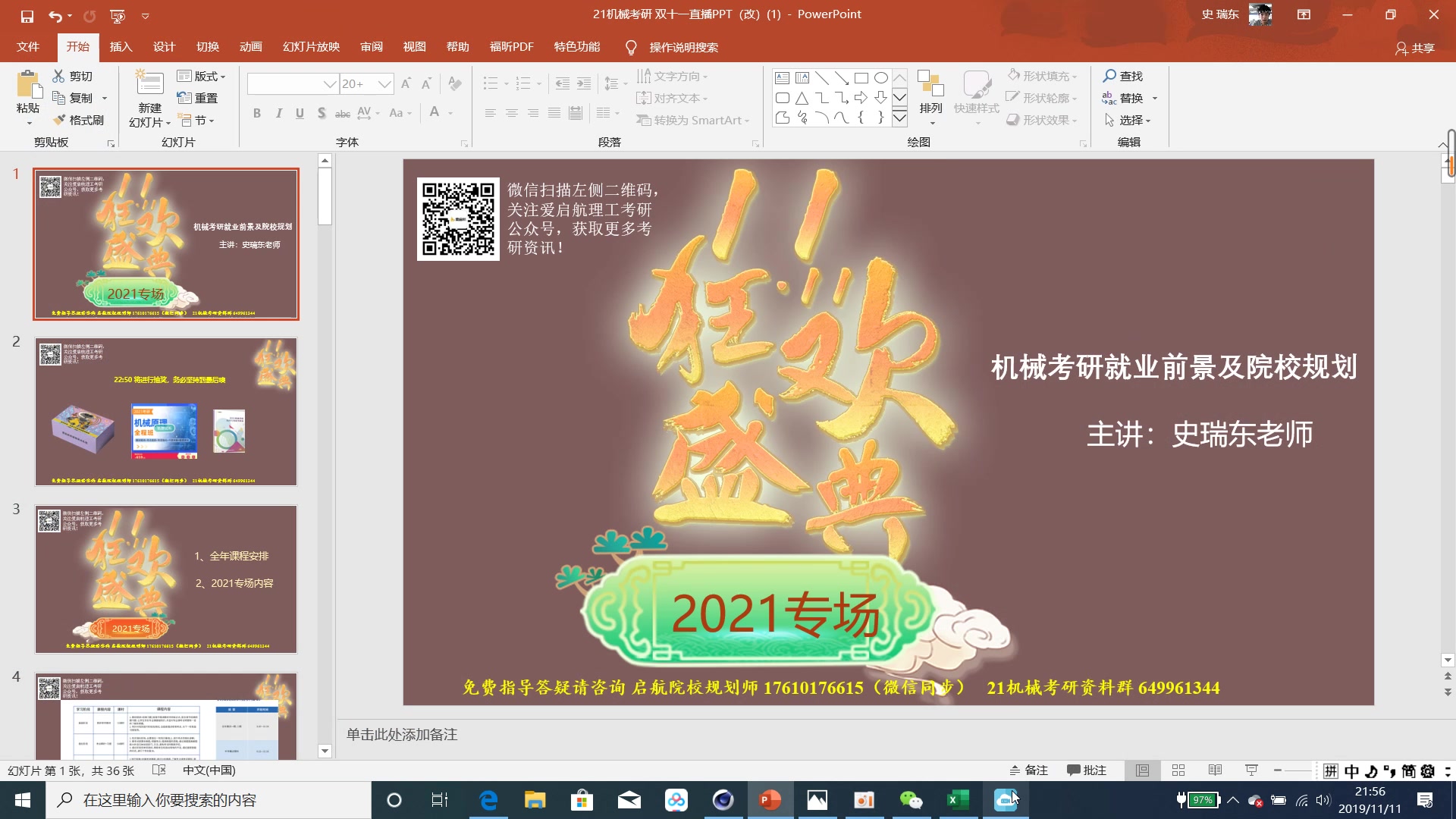Screen dimensions: 1456x819
Task: Select the Italic formatting icon
Action: 279,114
